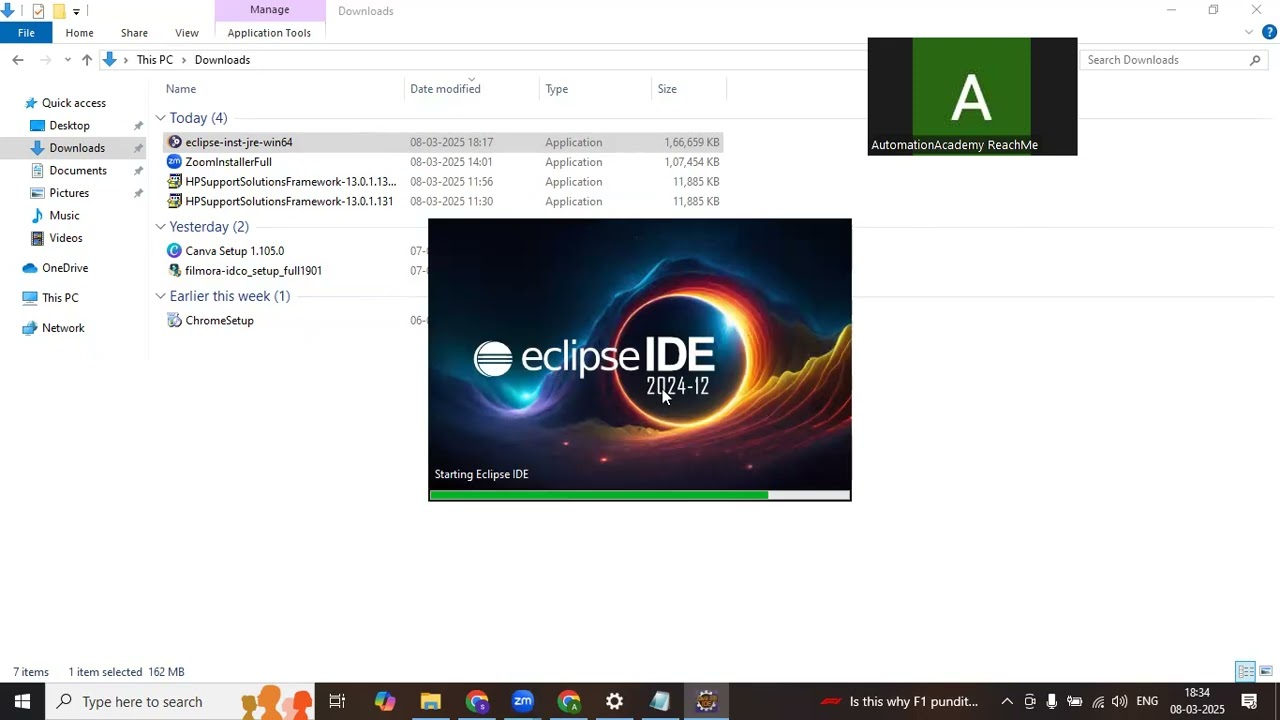Click the Eclipse startup progress bar
The width and height of the screenshot is (1280, 720).
(640, 495)
